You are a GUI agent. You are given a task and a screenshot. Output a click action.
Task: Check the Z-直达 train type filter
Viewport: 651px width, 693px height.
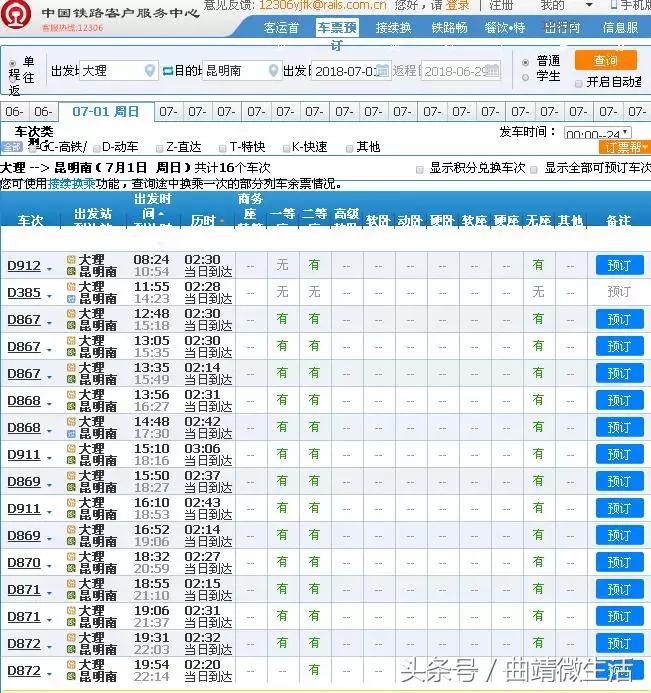(160, 148)
